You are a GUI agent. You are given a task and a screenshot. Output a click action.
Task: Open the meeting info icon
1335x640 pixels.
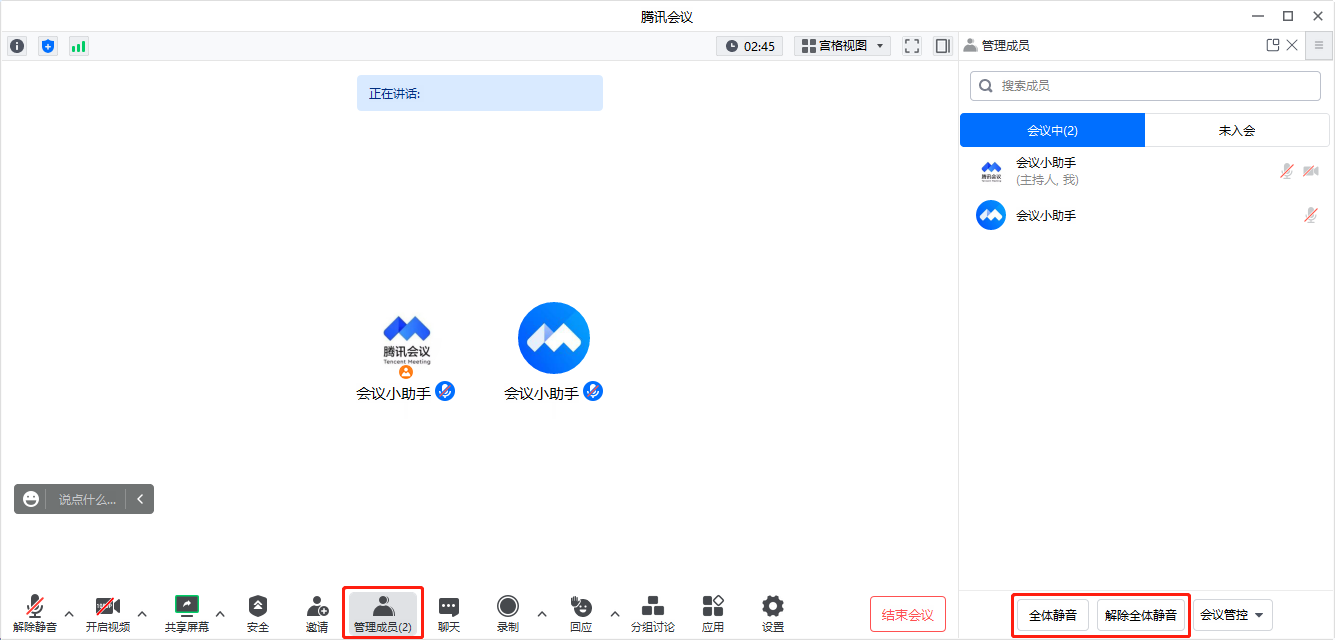(17, 46)
